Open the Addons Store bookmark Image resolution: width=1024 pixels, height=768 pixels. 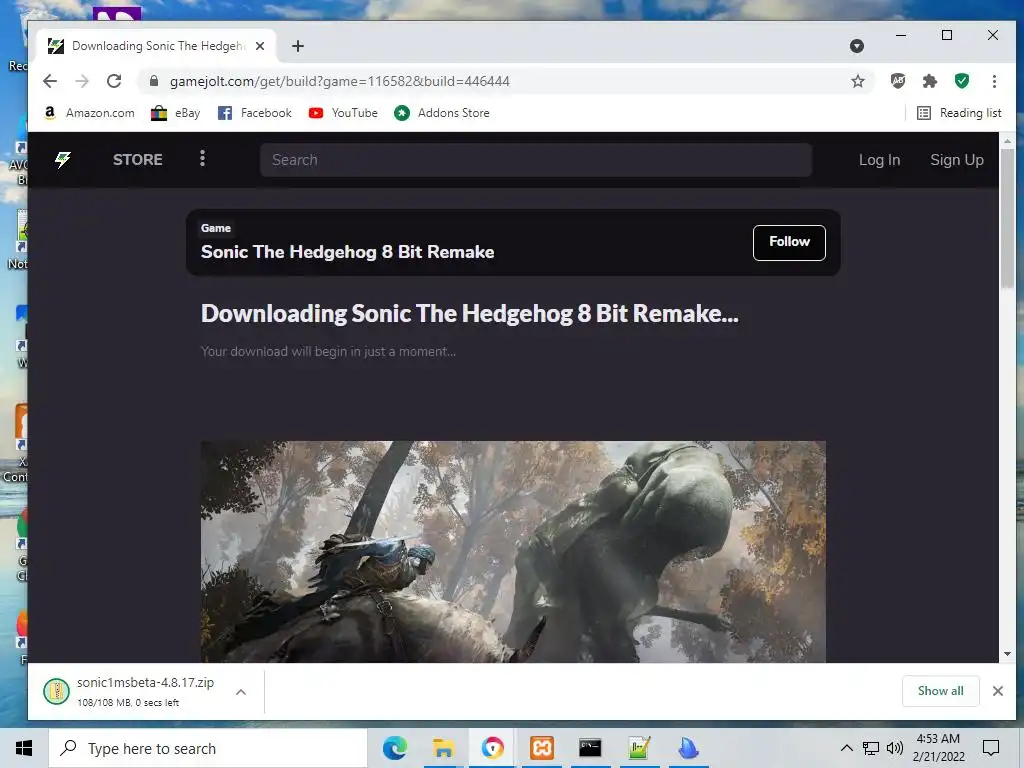pyautogui.click(x=442, y=113)
